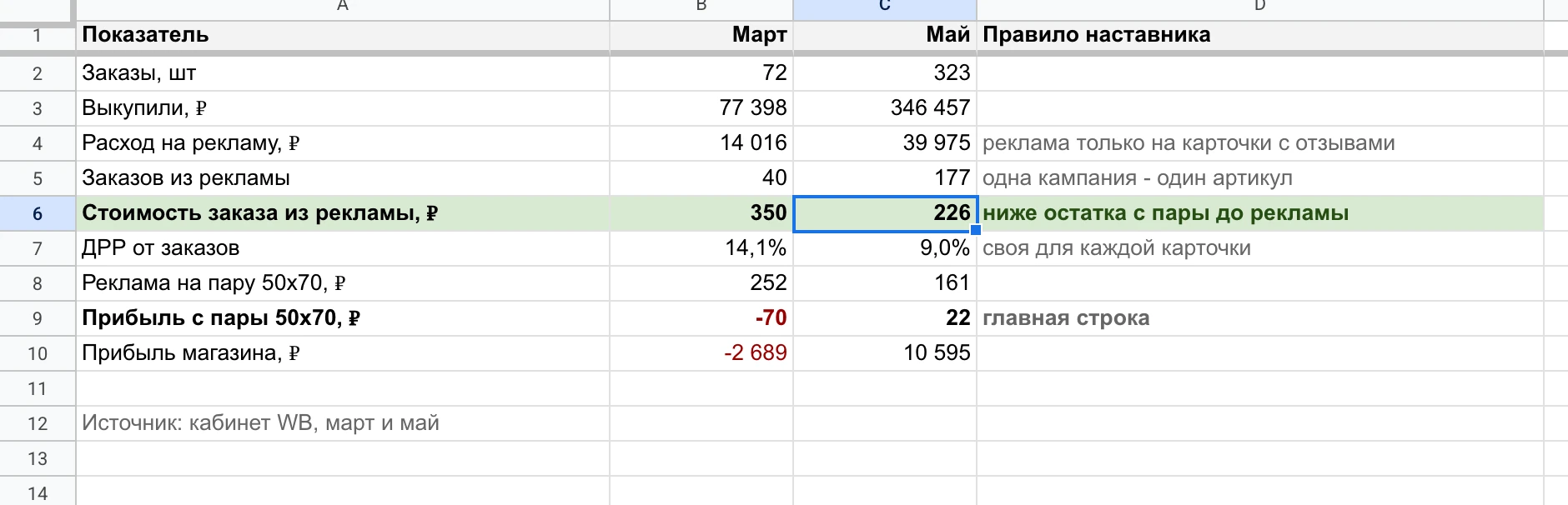The image size is (1568, 505).
Task: Select cell 'ДРР от заказов'
Action: tap(343, 248)
